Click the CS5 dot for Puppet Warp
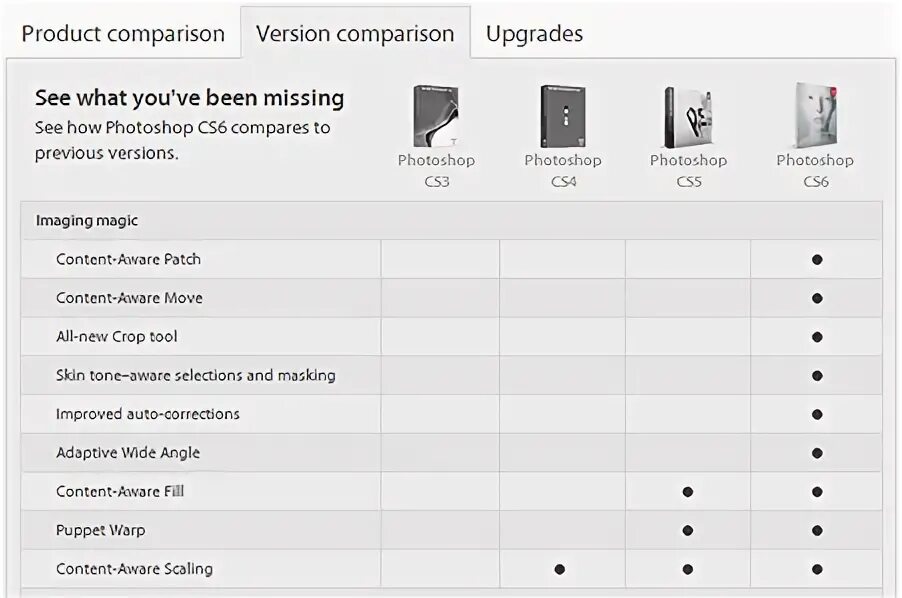This screenshot has height=598, width=902. click(688, 531)
